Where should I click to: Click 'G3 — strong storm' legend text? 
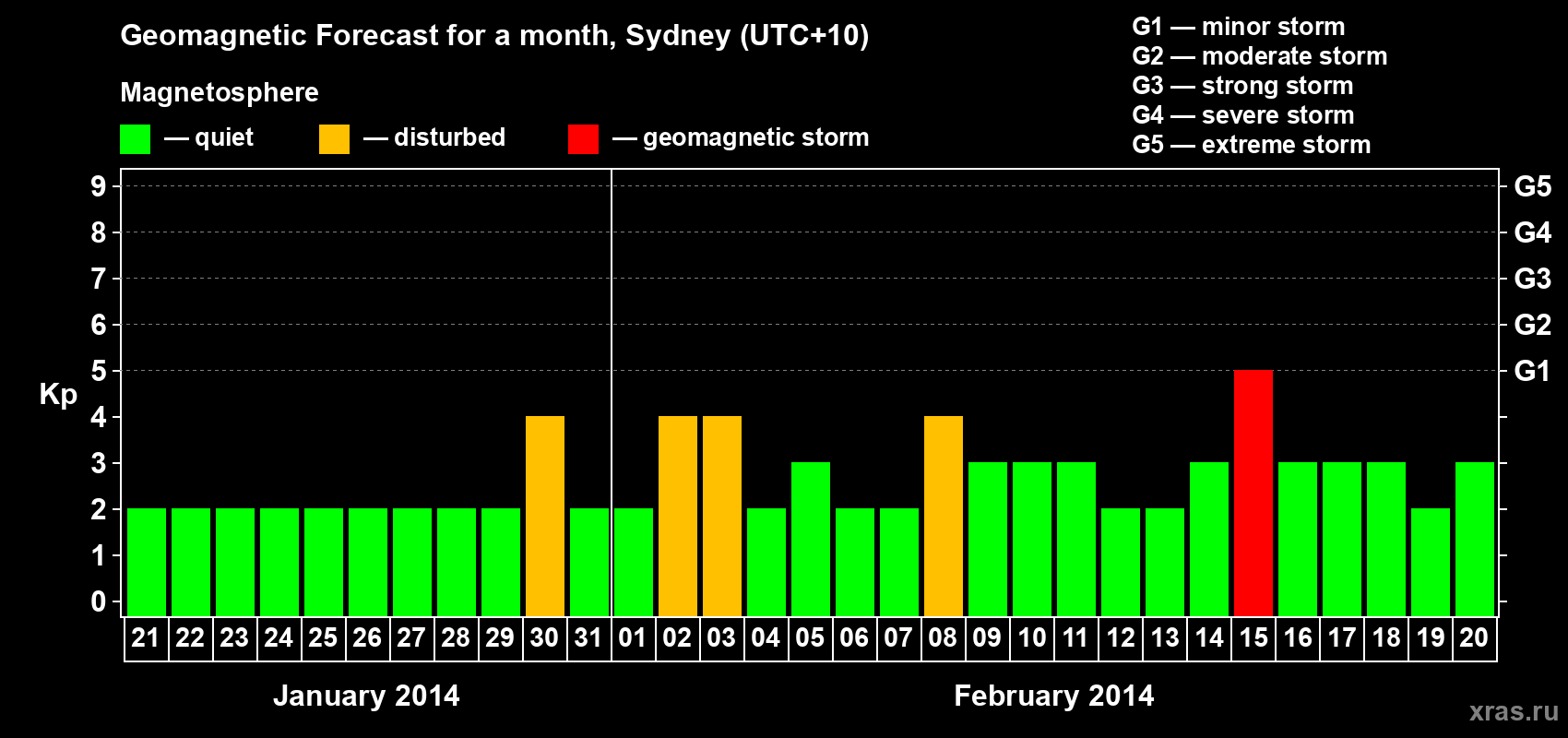(1242, 86)
